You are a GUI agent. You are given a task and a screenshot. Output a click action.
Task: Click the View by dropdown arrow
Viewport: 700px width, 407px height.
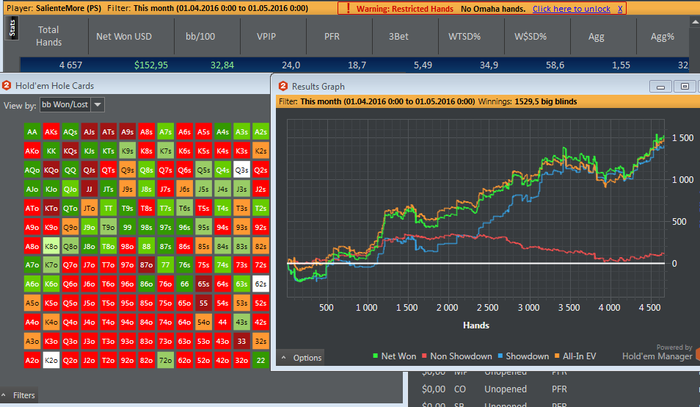click(x=98, y=105)
